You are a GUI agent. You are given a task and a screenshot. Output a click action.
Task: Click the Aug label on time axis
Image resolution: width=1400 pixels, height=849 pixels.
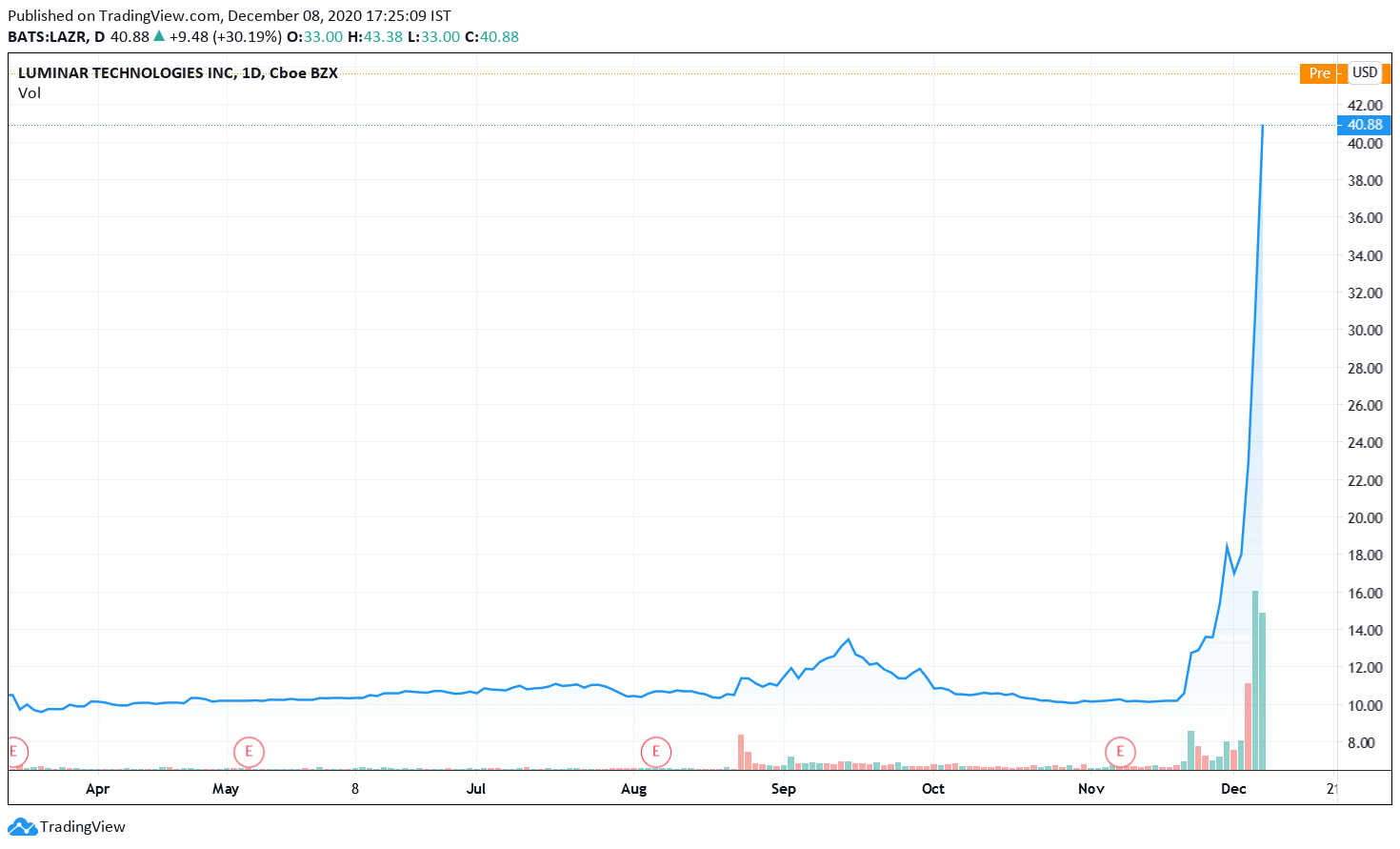click(633, 789)
